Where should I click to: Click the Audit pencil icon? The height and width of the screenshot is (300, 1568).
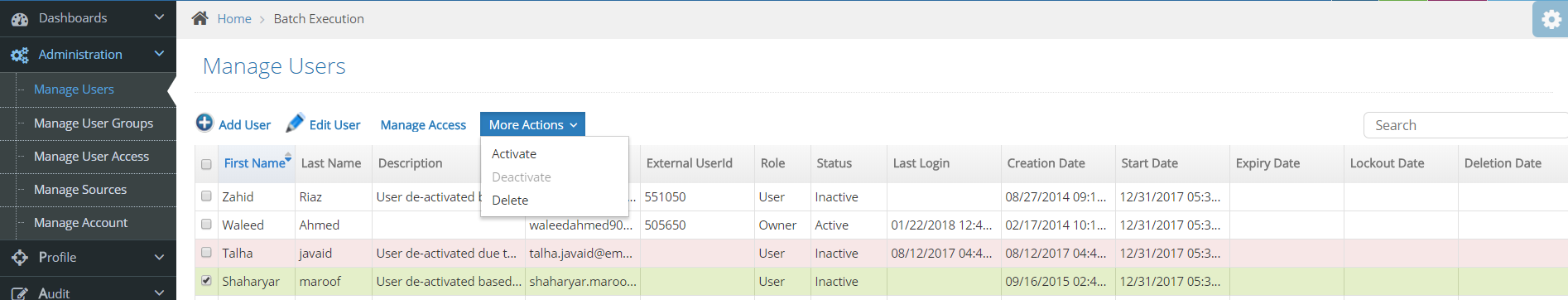click(x=20, y=293)
